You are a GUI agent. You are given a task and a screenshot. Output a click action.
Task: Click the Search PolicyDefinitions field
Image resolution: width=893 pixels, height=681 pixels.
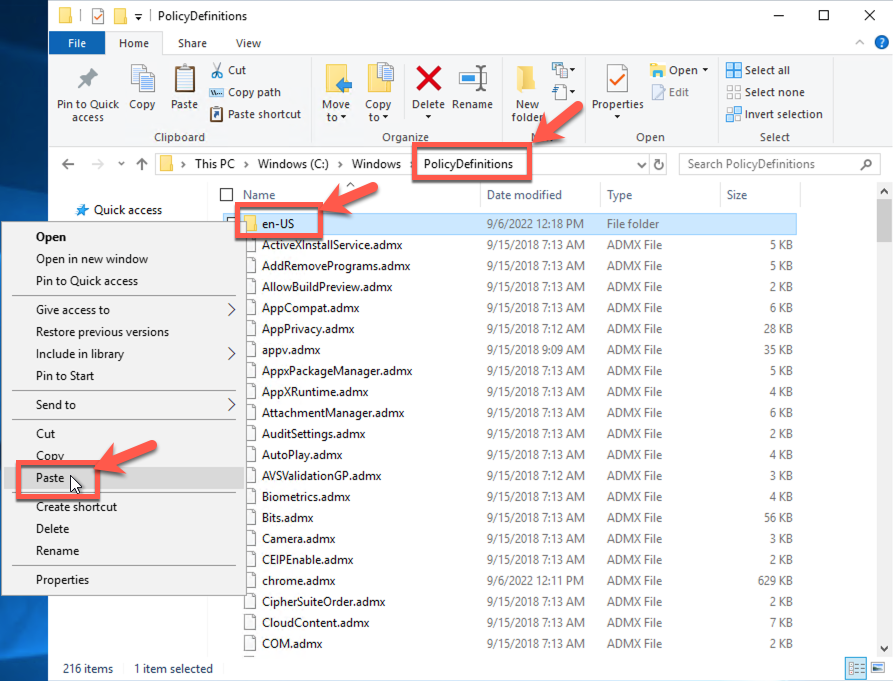tap(770, 164)
